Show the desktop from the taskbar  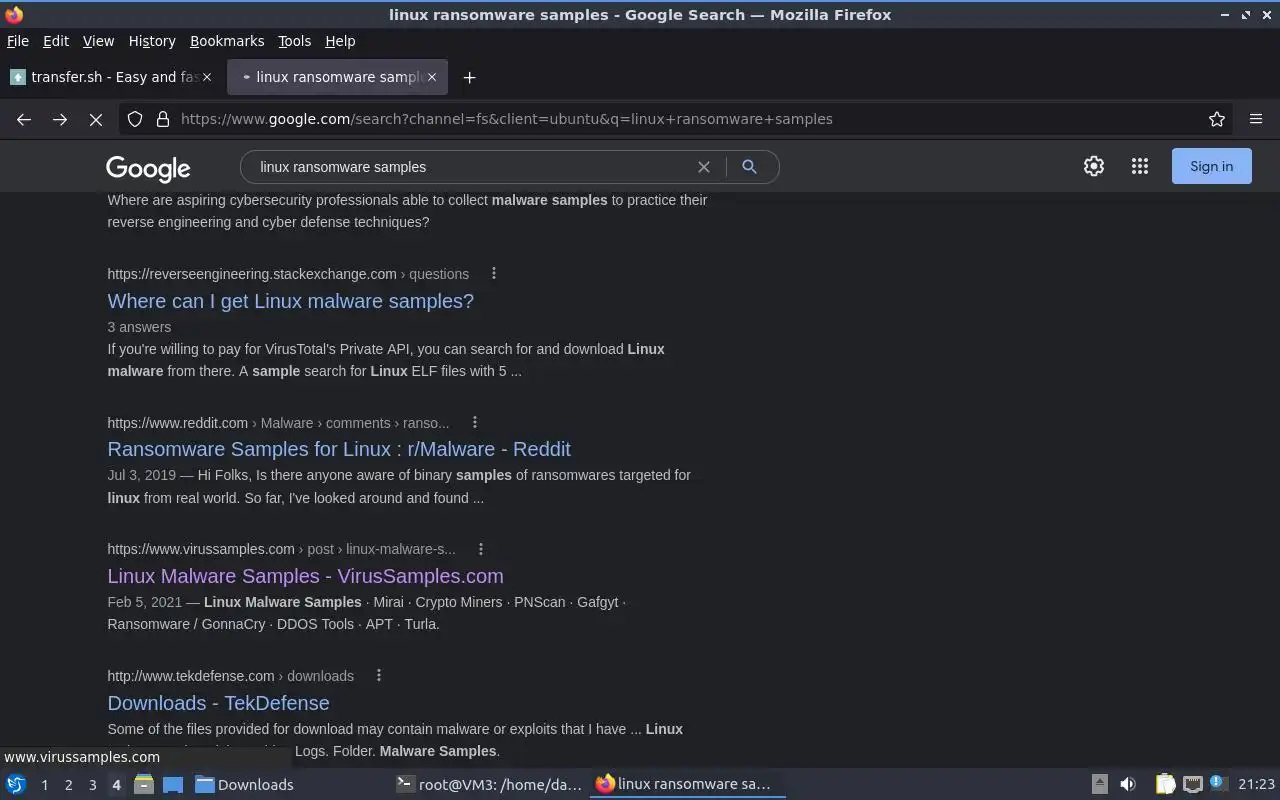173,784
